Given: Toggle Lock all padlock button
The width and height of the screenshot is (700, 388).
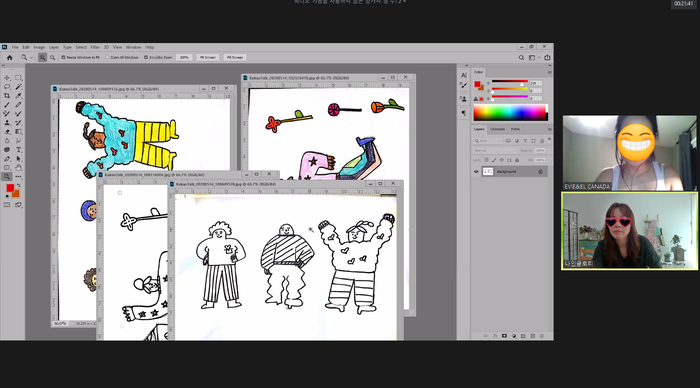Looking at the screenshot, I should [517, 160].
